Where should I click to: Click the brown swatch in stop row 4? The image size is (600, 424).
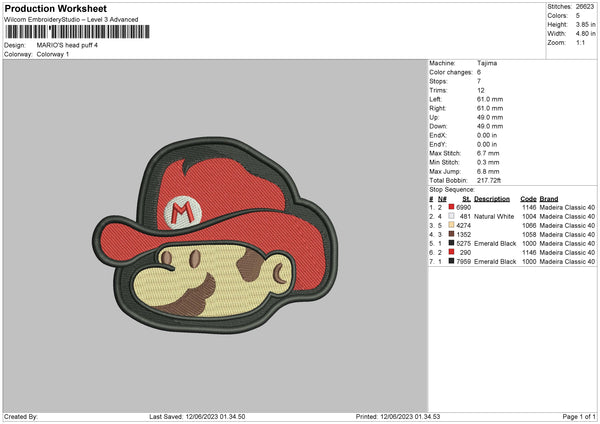click(x=452, y=234)
